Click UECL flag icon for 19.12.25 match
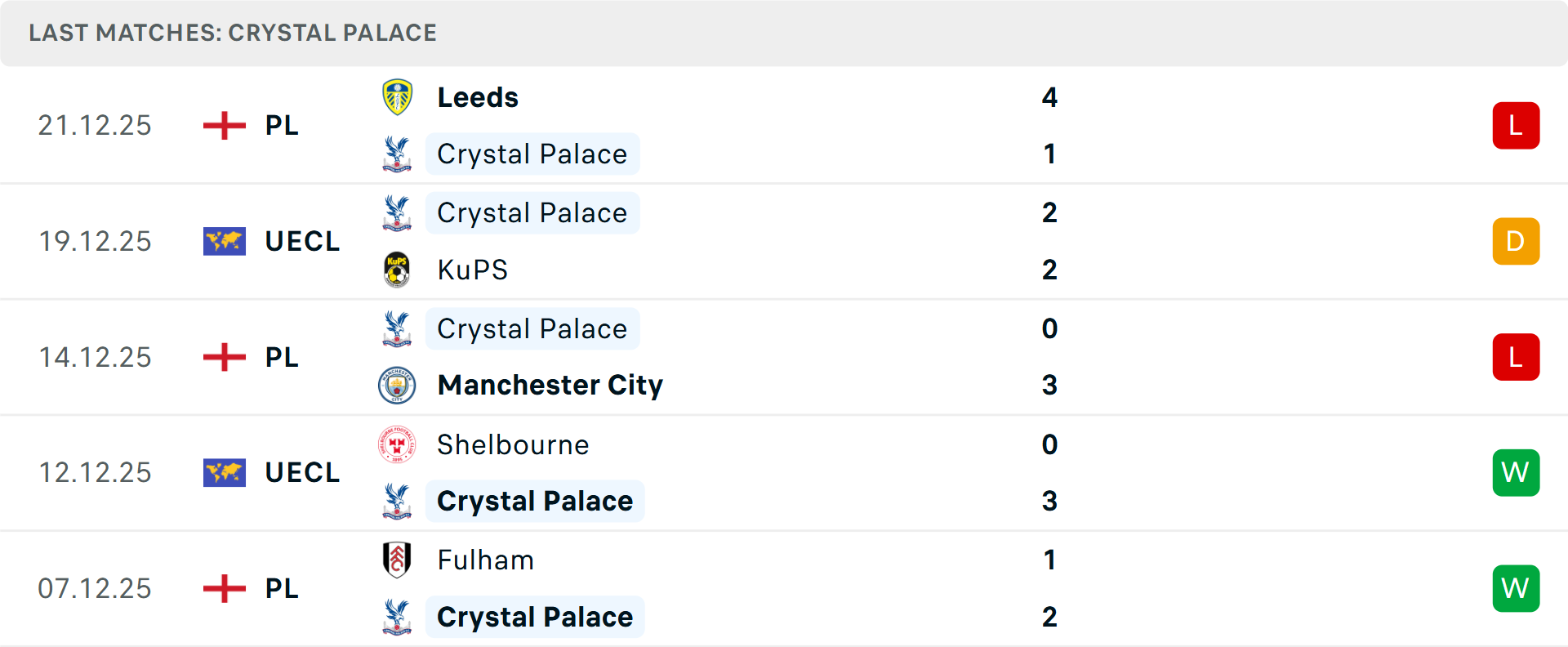The width and height of the screenshot is (1568, 647). (224, 241)
